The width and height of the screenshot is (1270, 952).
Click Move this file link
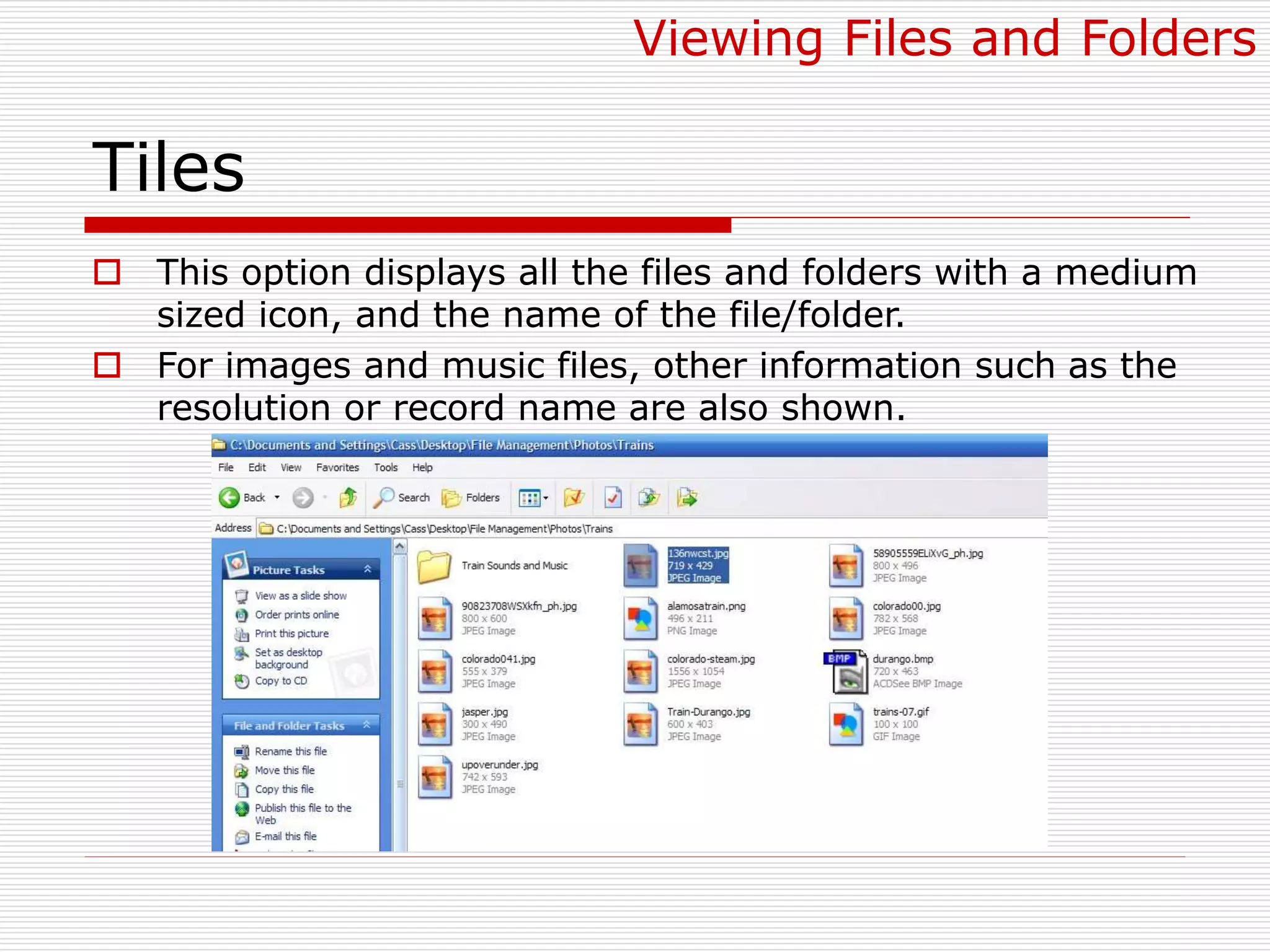coord(285,770)
